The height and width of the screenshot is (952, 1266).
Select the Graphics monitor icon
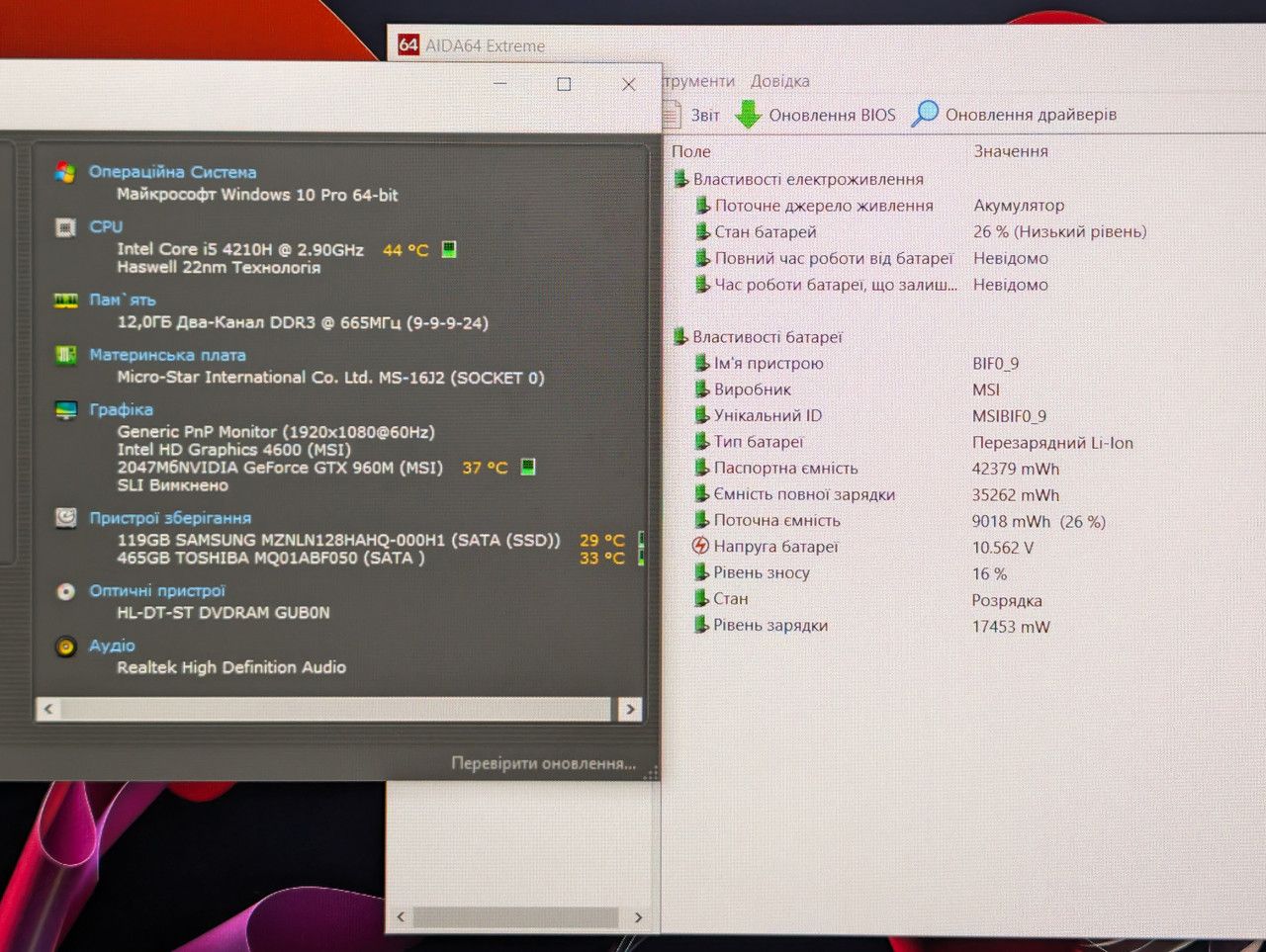coord(65,410)
